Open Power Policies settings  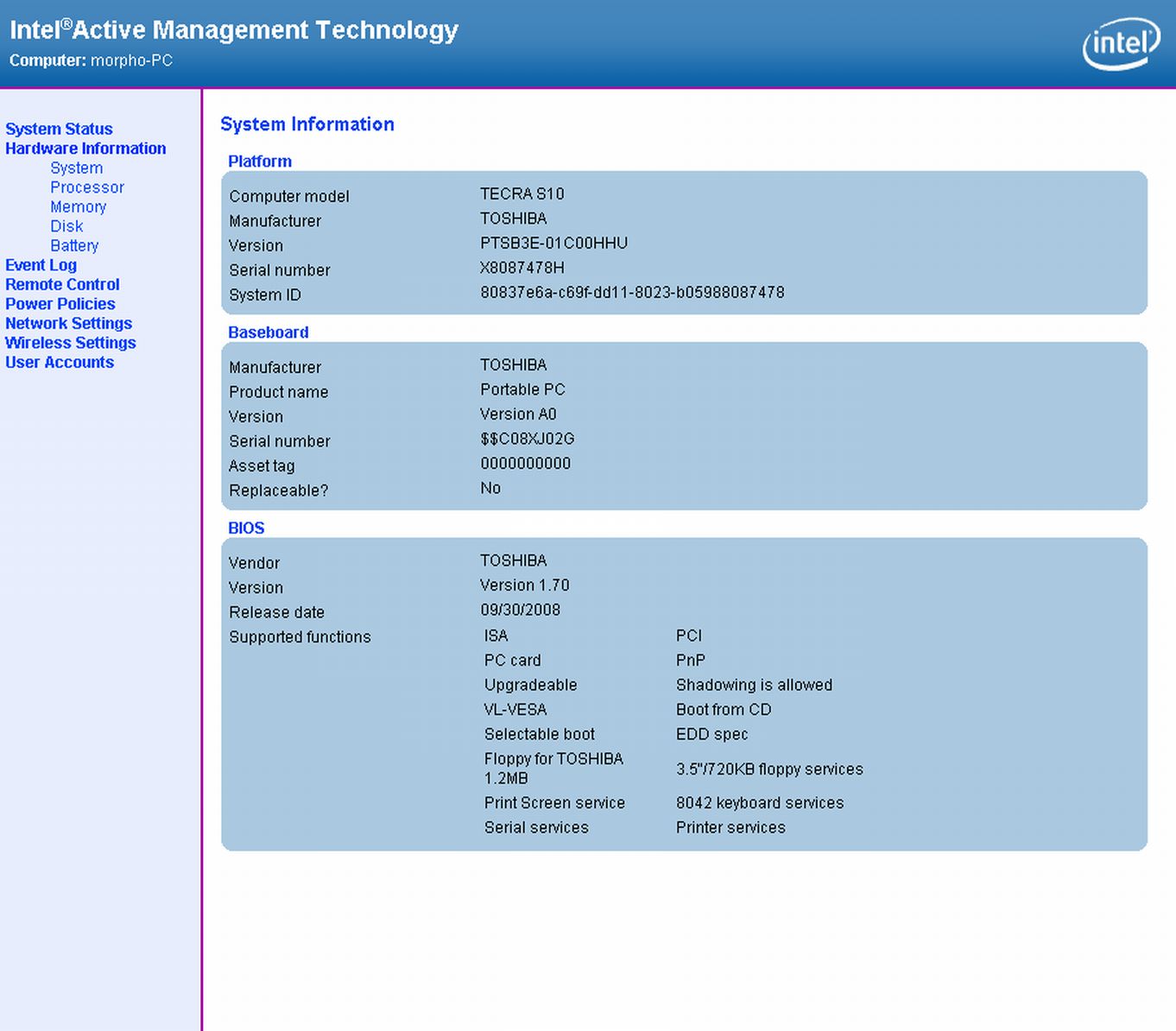[x=60, y=304]
